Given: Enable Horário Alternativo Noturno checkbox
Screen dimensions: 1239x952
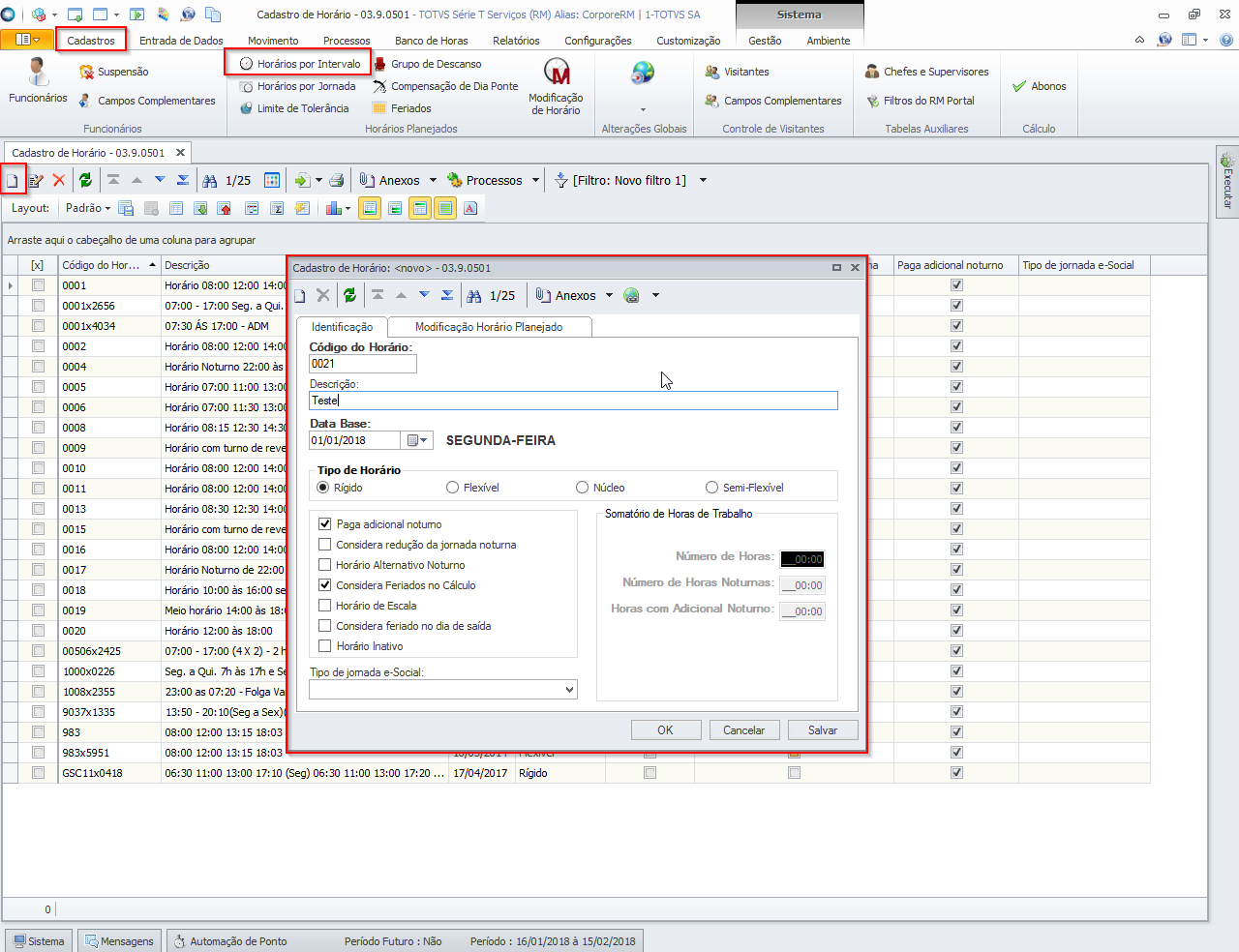Looking at the screenshot, I should [325, 565].
